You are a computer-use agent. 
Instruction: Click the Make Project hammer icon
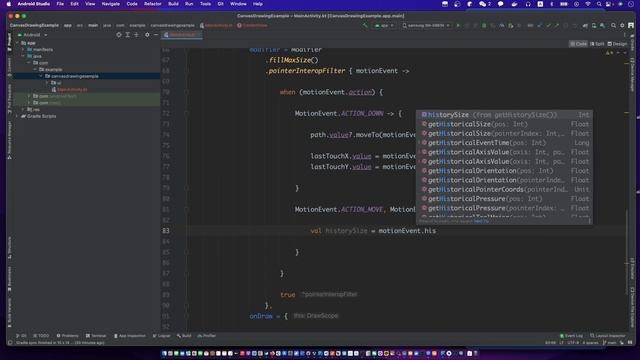365,25
